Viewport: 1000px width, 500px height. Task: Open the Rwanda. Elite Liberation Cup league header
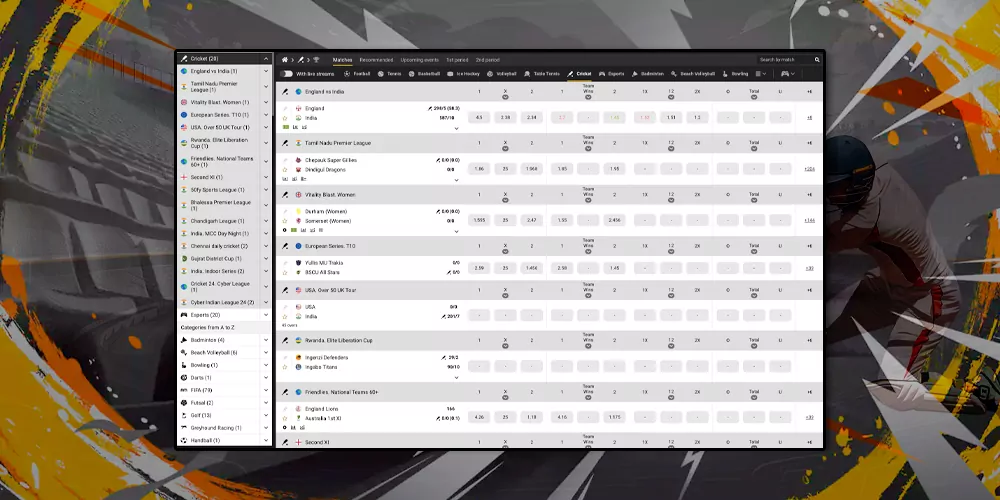click(x=339, y=341)
